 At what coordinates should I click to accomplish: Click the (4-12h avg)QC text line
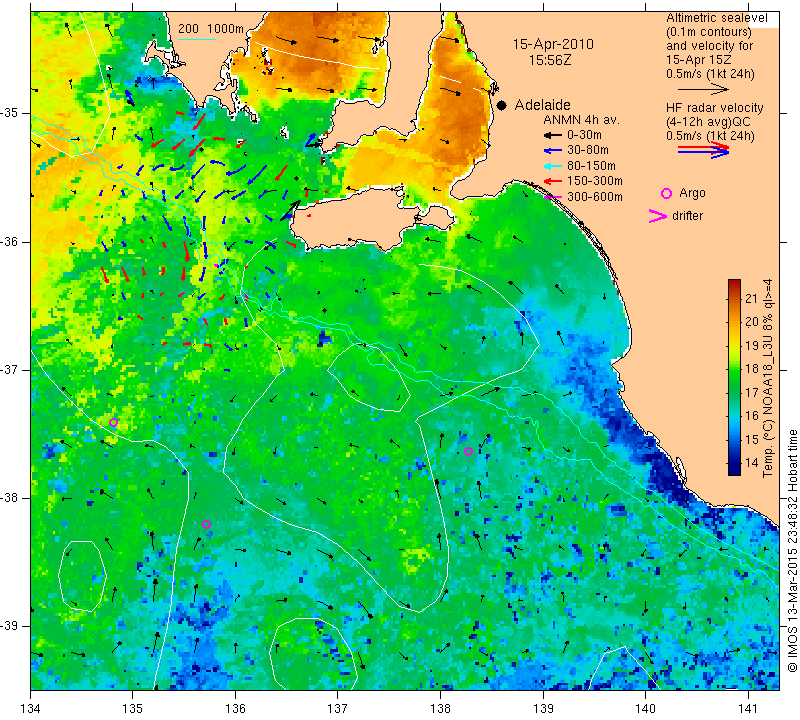[709, 122]
